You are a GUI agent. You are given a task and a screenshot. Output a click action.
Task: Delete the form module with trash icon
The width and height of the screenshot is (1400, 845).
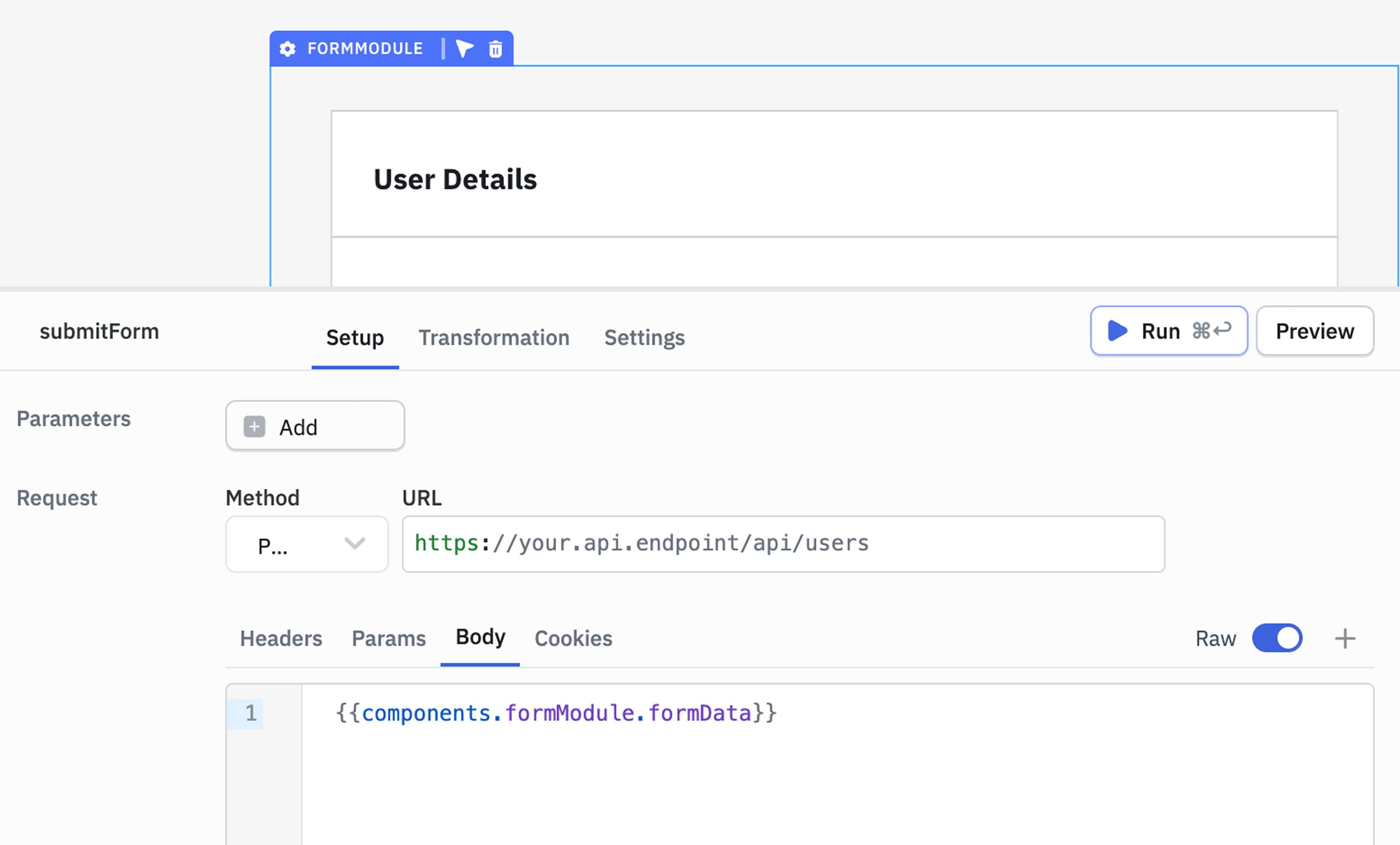[x=495, y=49]
